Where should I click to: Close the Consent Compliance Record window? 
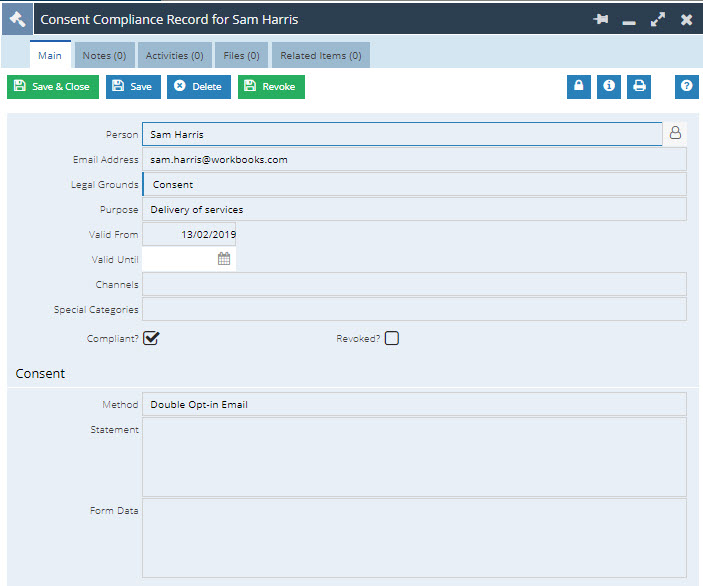click(x=686, y=19)
